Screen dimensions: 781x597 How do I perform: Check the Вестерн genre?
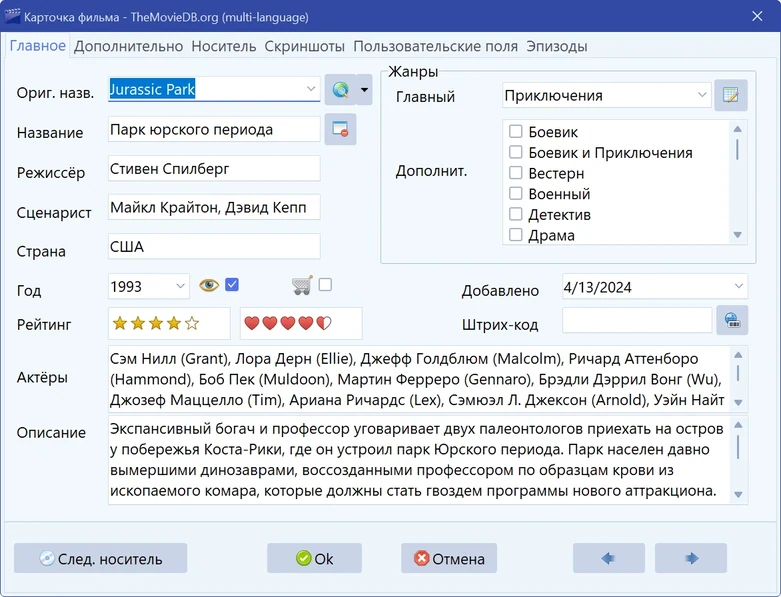pos(516,173)
